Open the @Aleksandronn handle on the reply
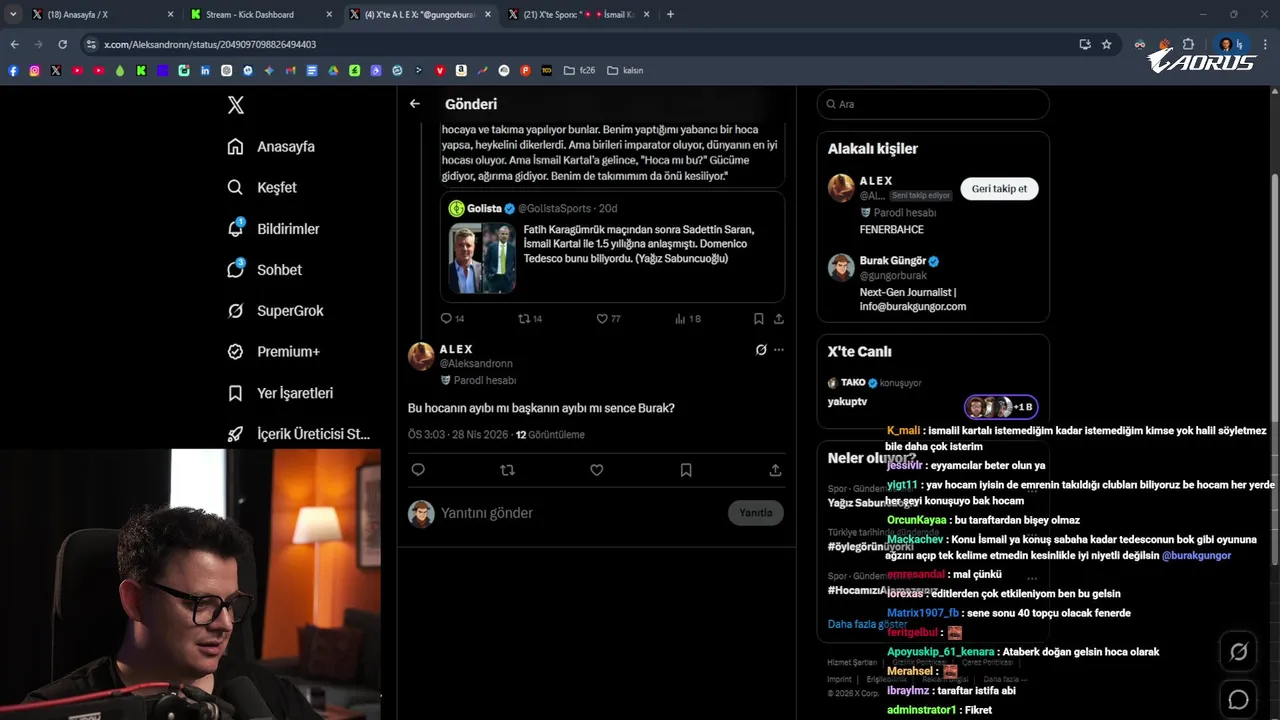The width and height of the screenshot is (1280, 720). click(476, 364)
